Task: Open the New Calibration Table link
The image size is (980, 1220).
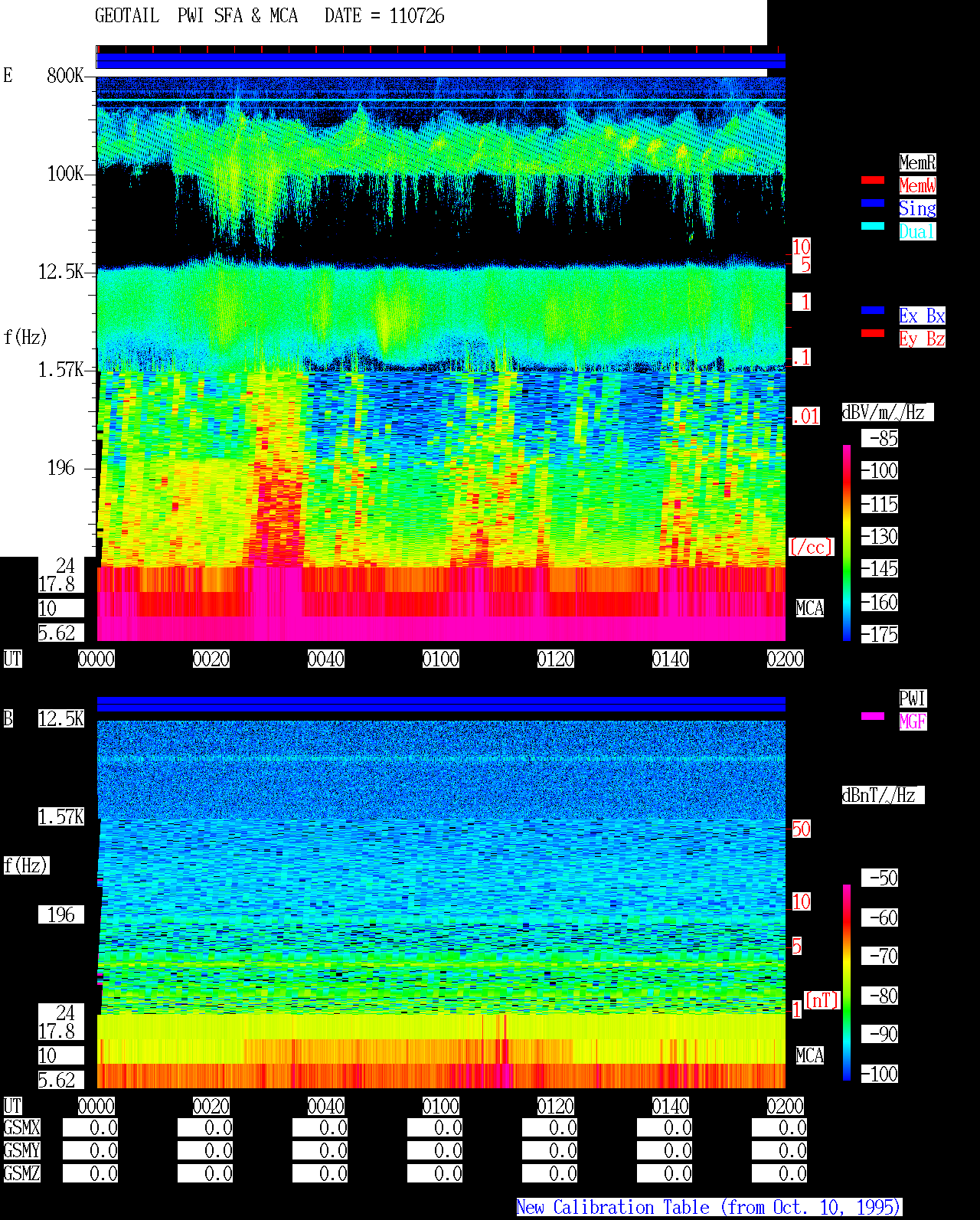Action: pos(709,1207)
